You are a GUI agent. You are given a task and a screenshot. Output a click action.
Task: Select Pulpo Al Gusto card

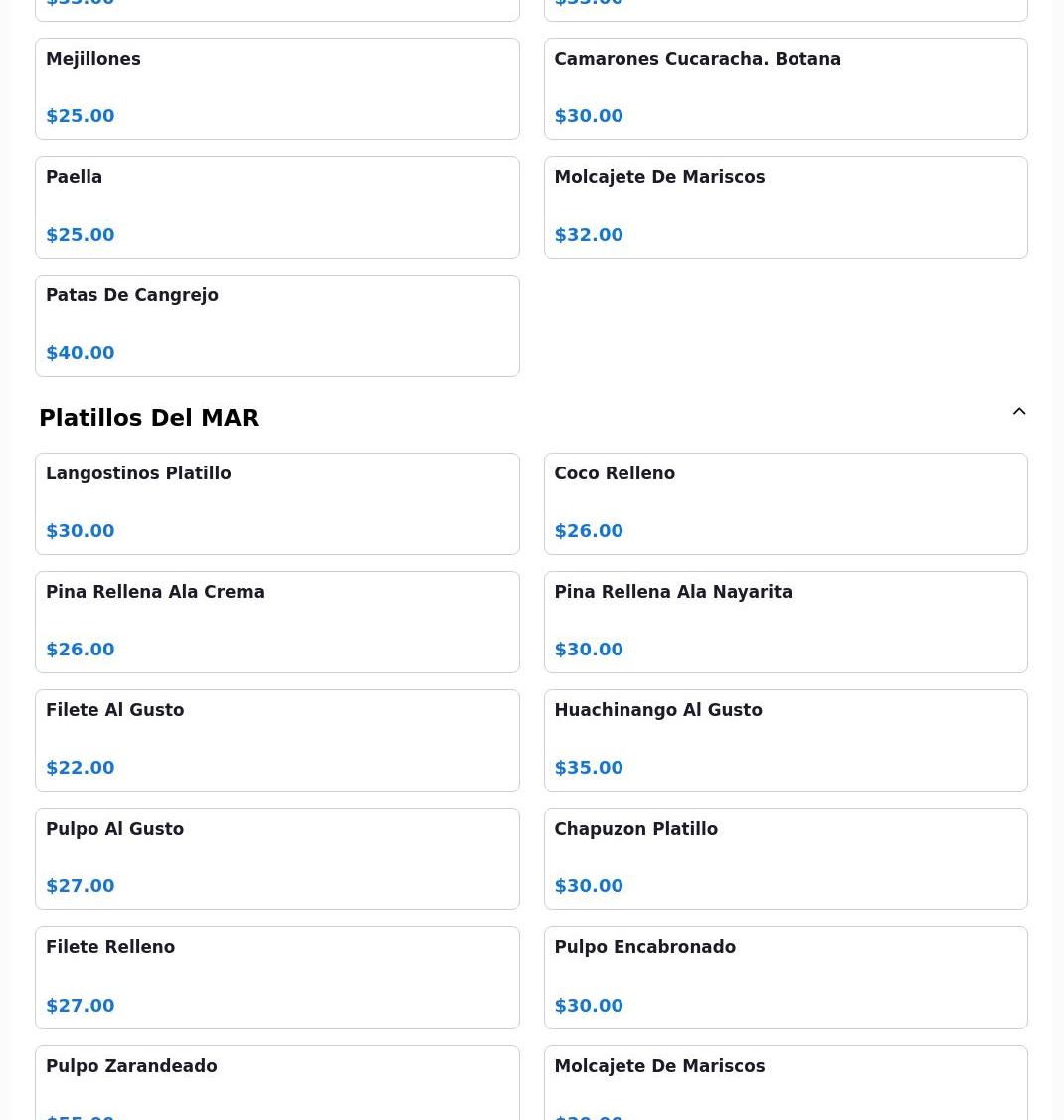277,859
